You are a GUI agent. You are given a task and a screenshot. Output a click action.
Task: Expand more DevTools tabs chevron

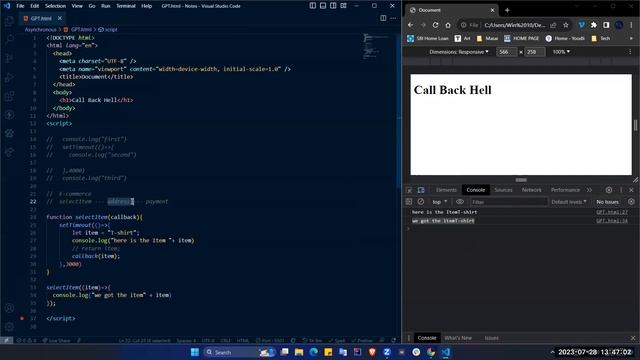click(x=589, y=190)
